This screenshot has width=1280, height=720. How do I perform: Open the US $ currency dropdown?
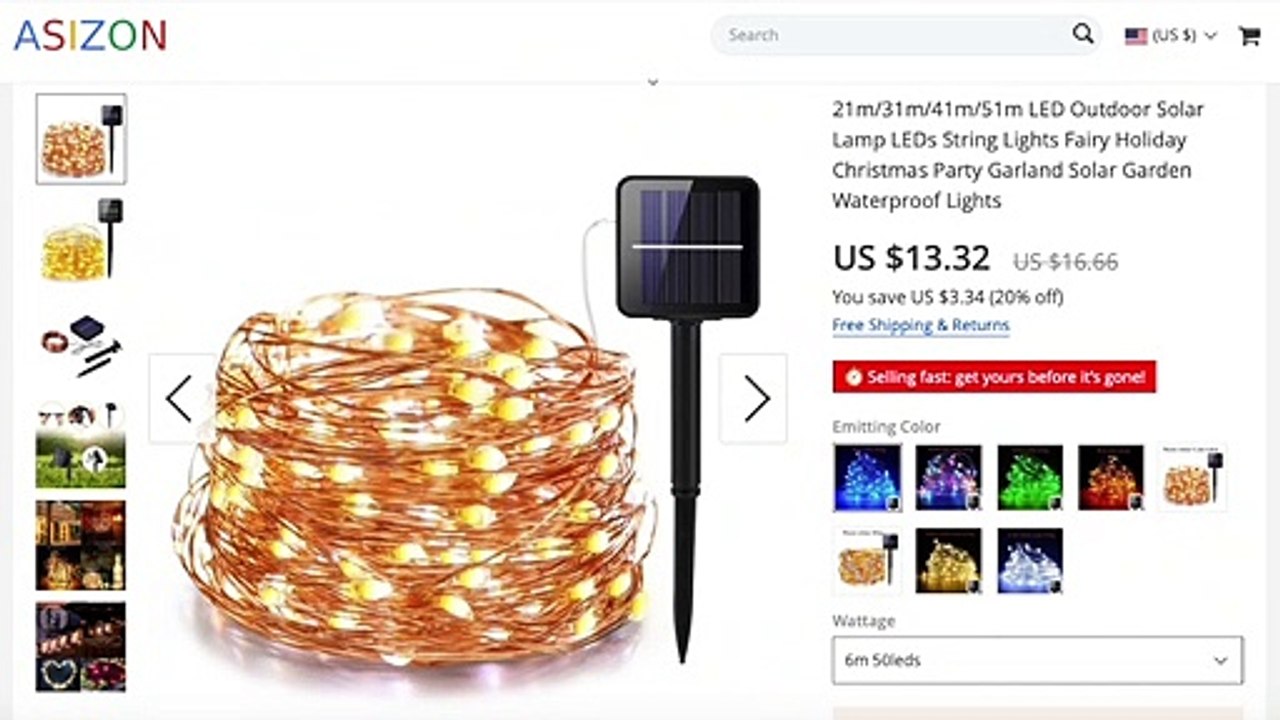click(1170, 36)
